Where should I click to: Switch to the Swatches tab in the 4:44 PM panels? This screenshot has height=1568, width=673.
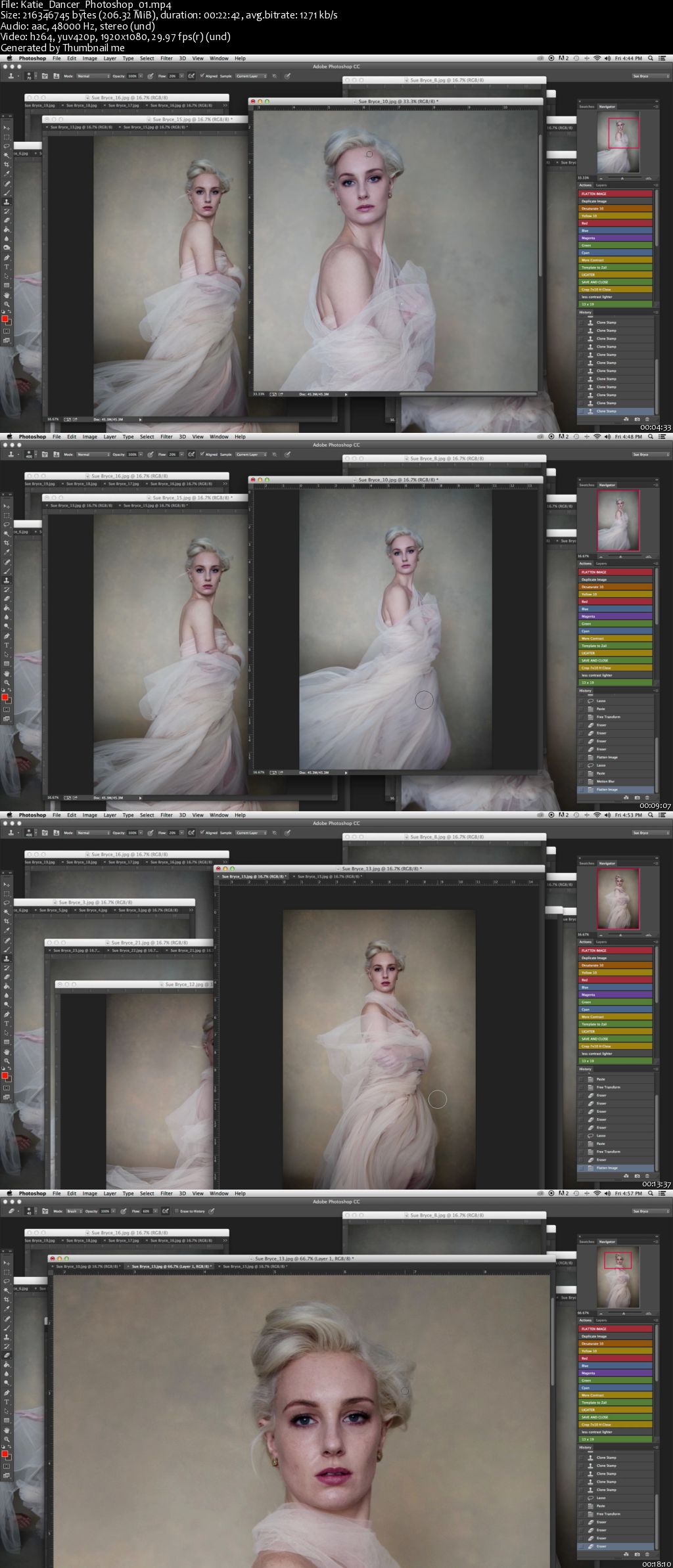pos(586,106)
